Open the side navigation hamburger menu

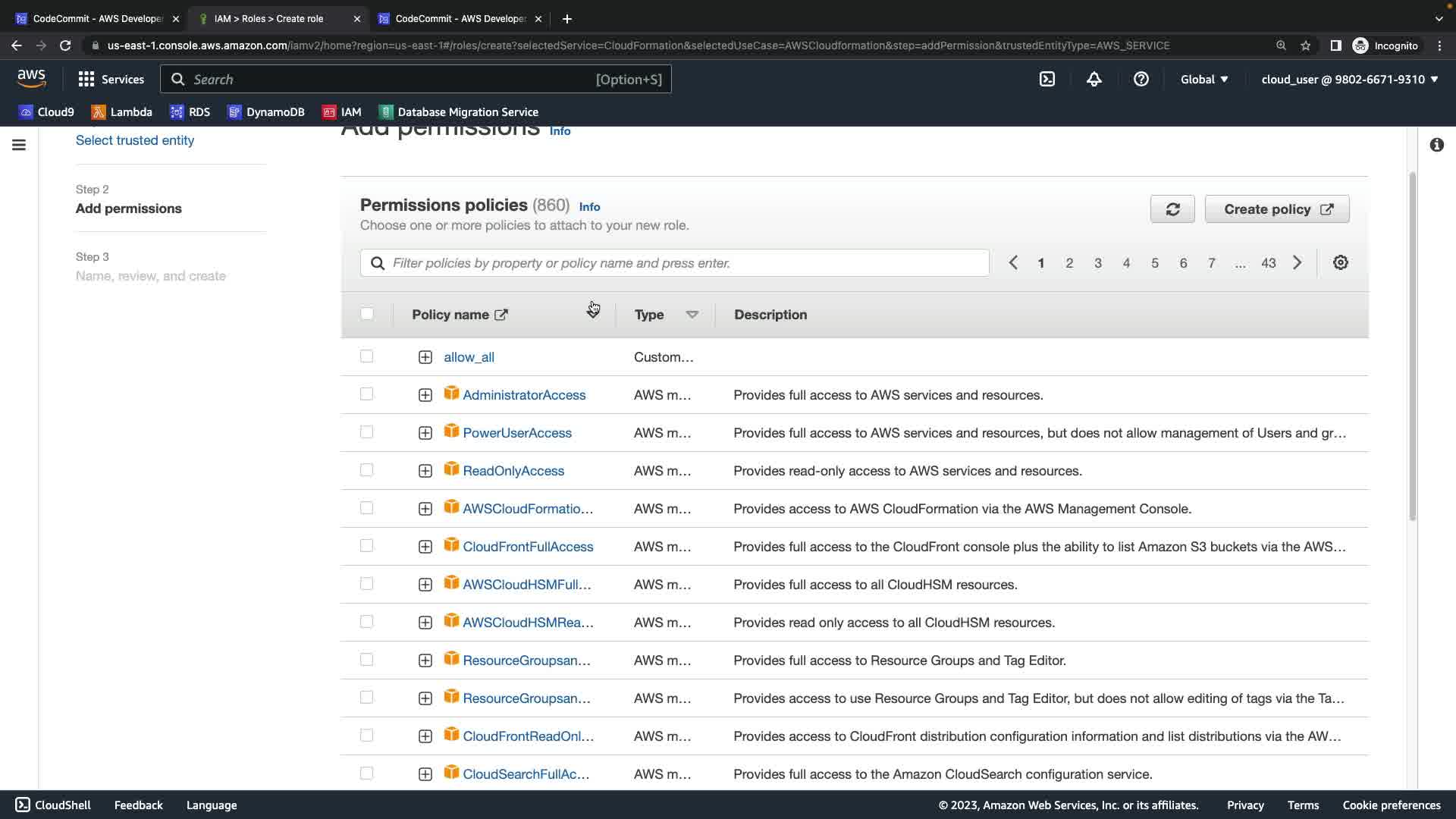19,145
